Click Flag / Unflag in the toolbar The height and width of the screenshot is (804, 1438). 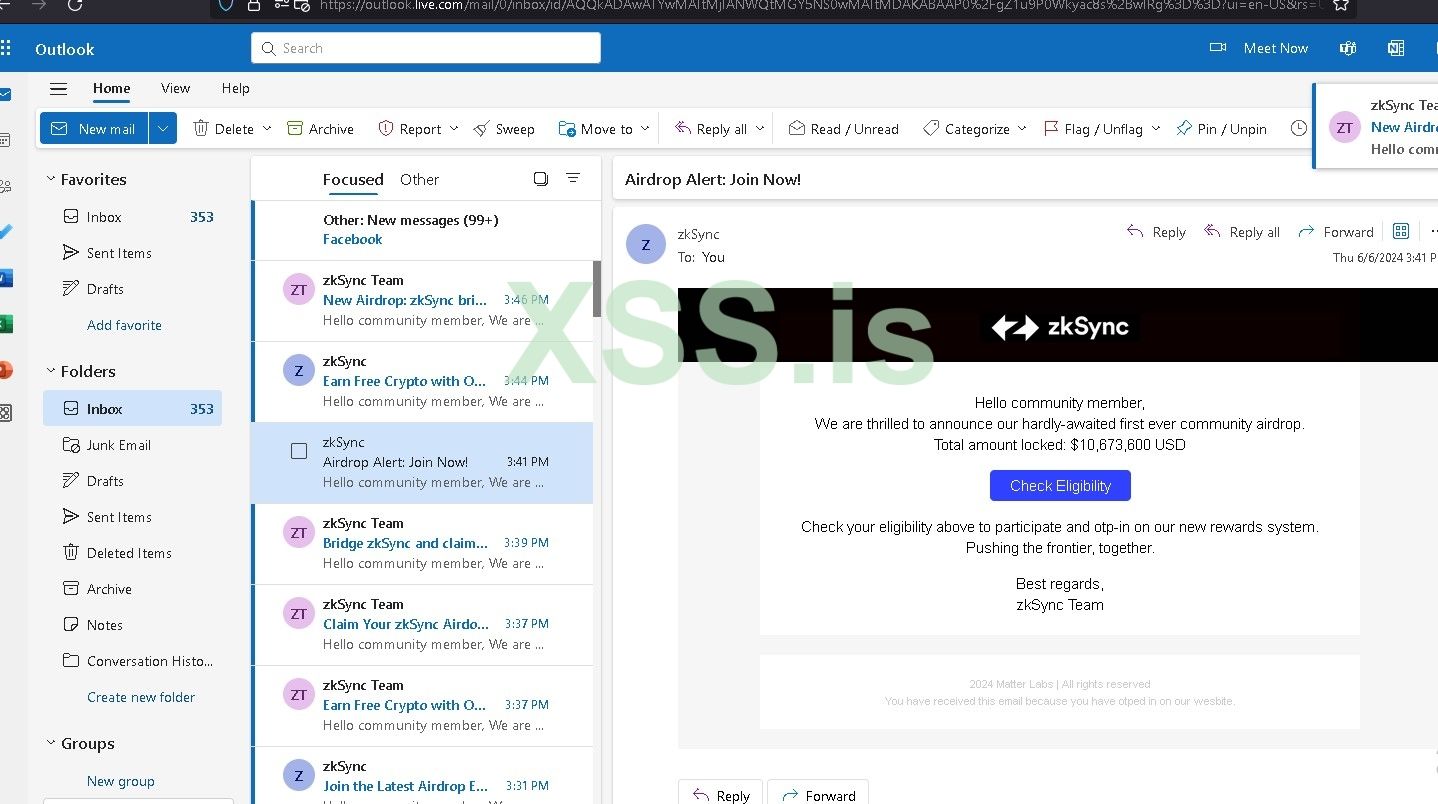(1093, 128)
